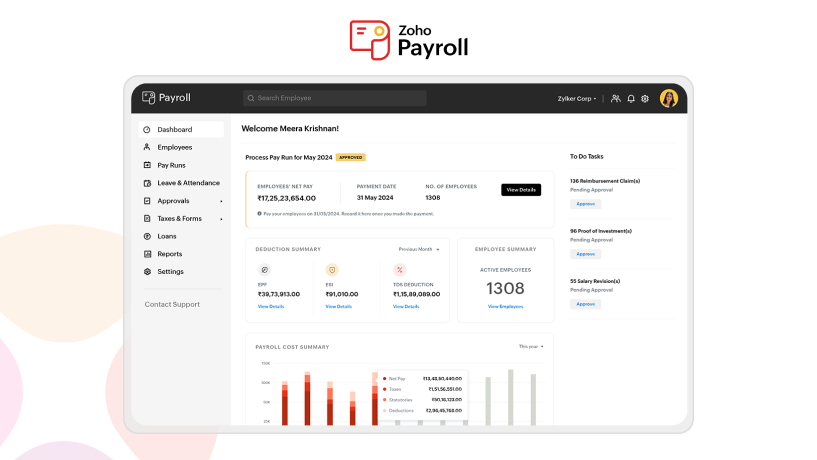This screenshot has height=460, width=817.
Task: Click Contact Support link
Action: point(172,304)
